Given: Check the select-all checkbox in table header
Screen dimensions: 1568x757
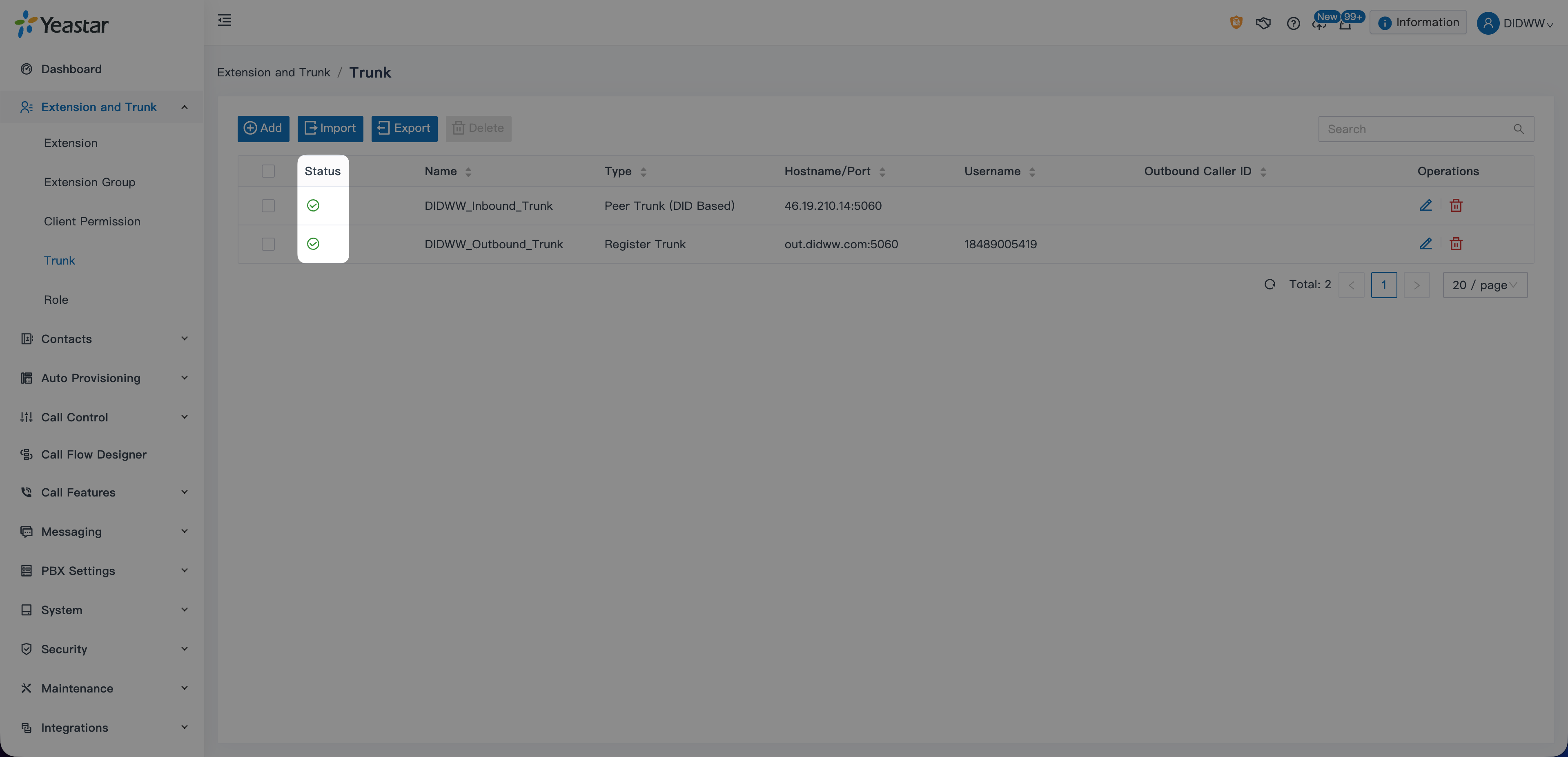Looking at the screenshot, I should click(268, 171).
